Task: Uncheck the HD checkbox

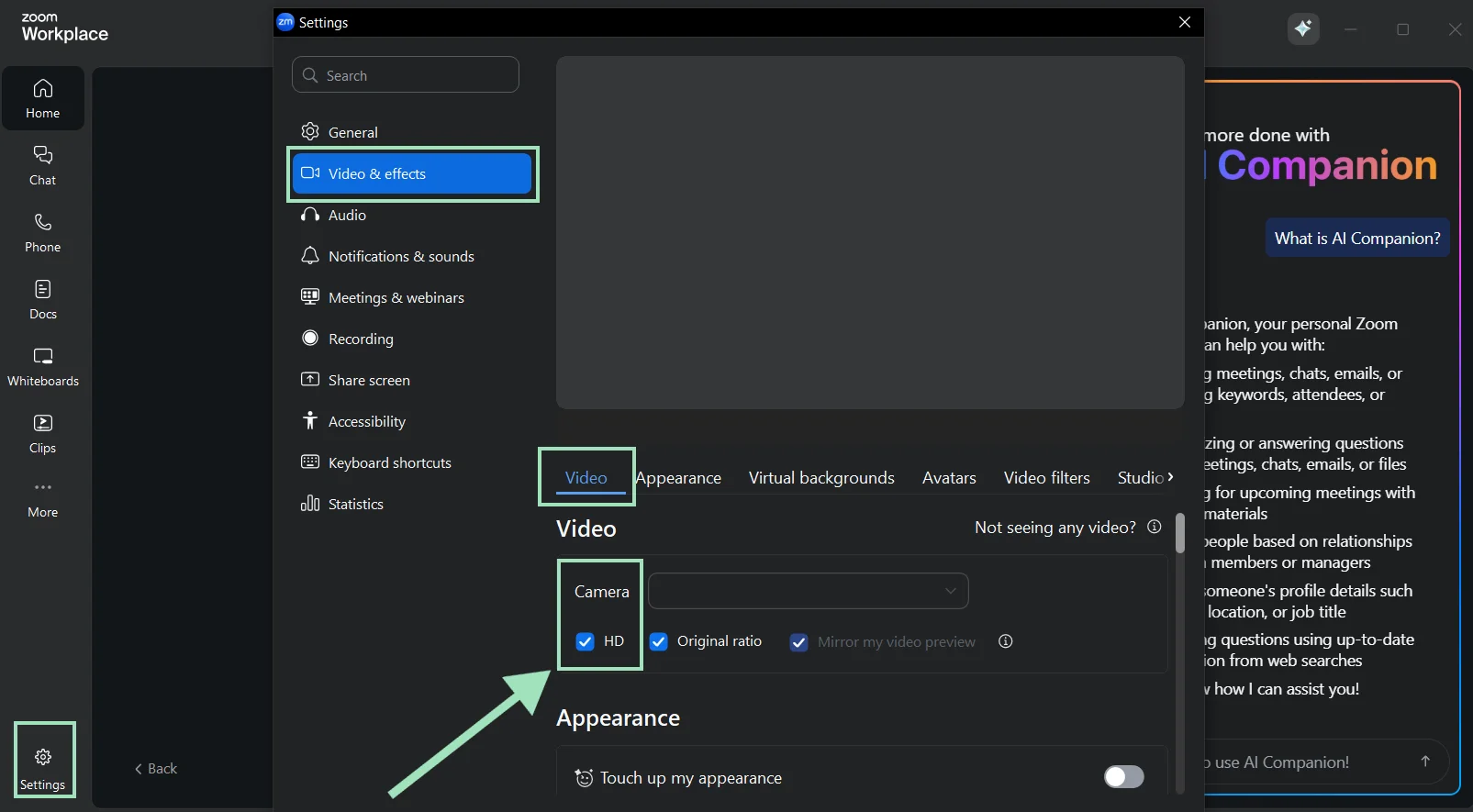Action: [x=585, y=641]
